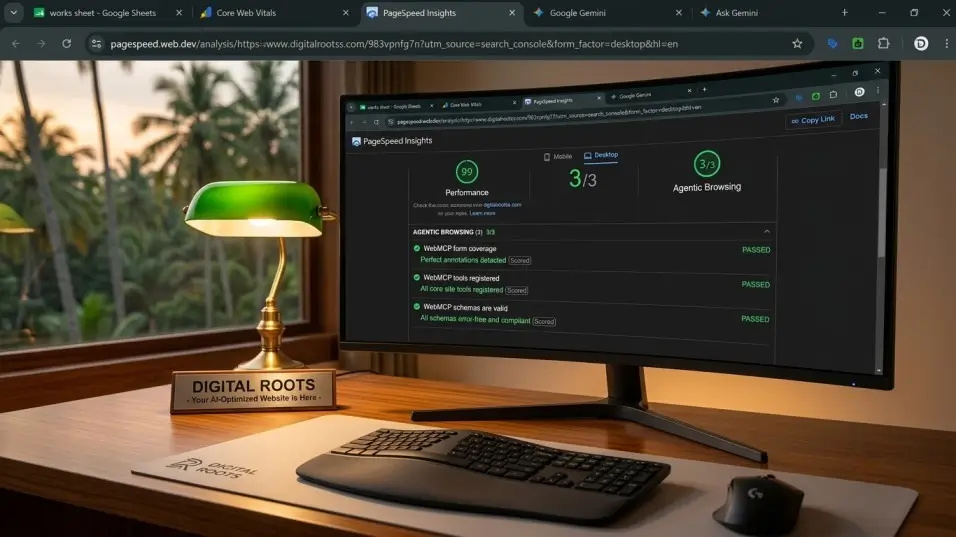This screenshot has width=956, height=537.
Task: Bookmark this page with the star icon
Action: (797, 44)
